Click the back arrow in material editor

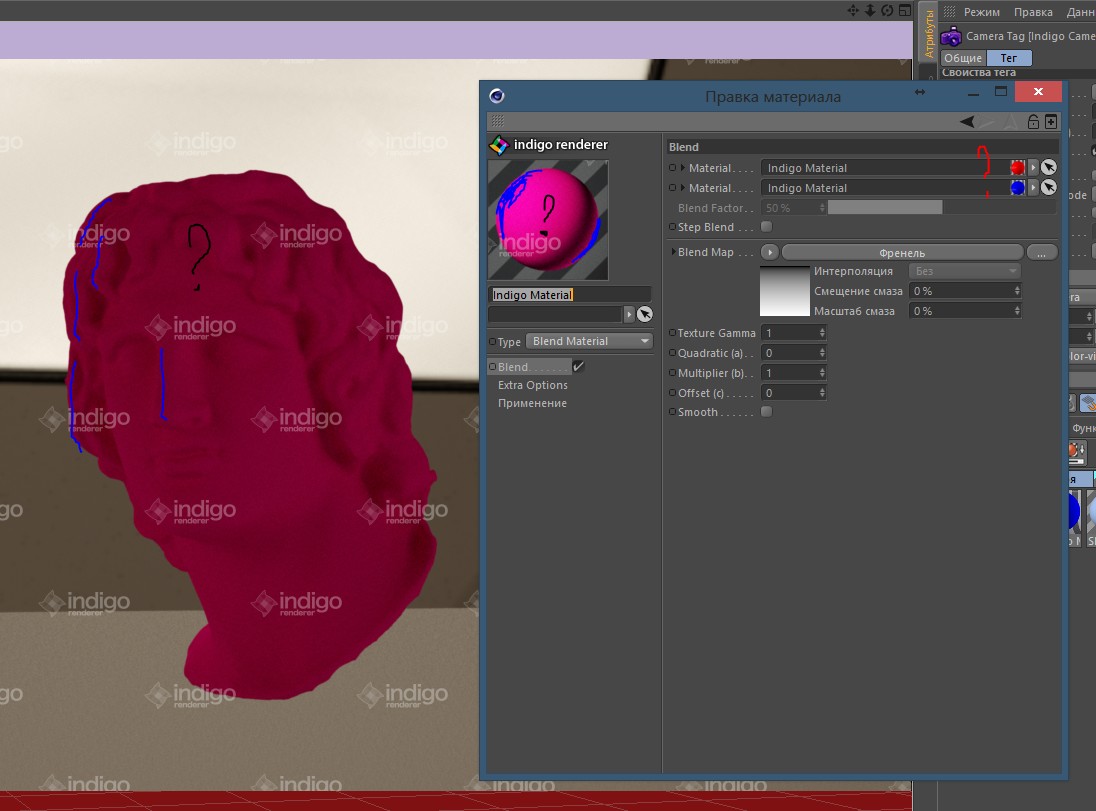(x=967, y=121)
